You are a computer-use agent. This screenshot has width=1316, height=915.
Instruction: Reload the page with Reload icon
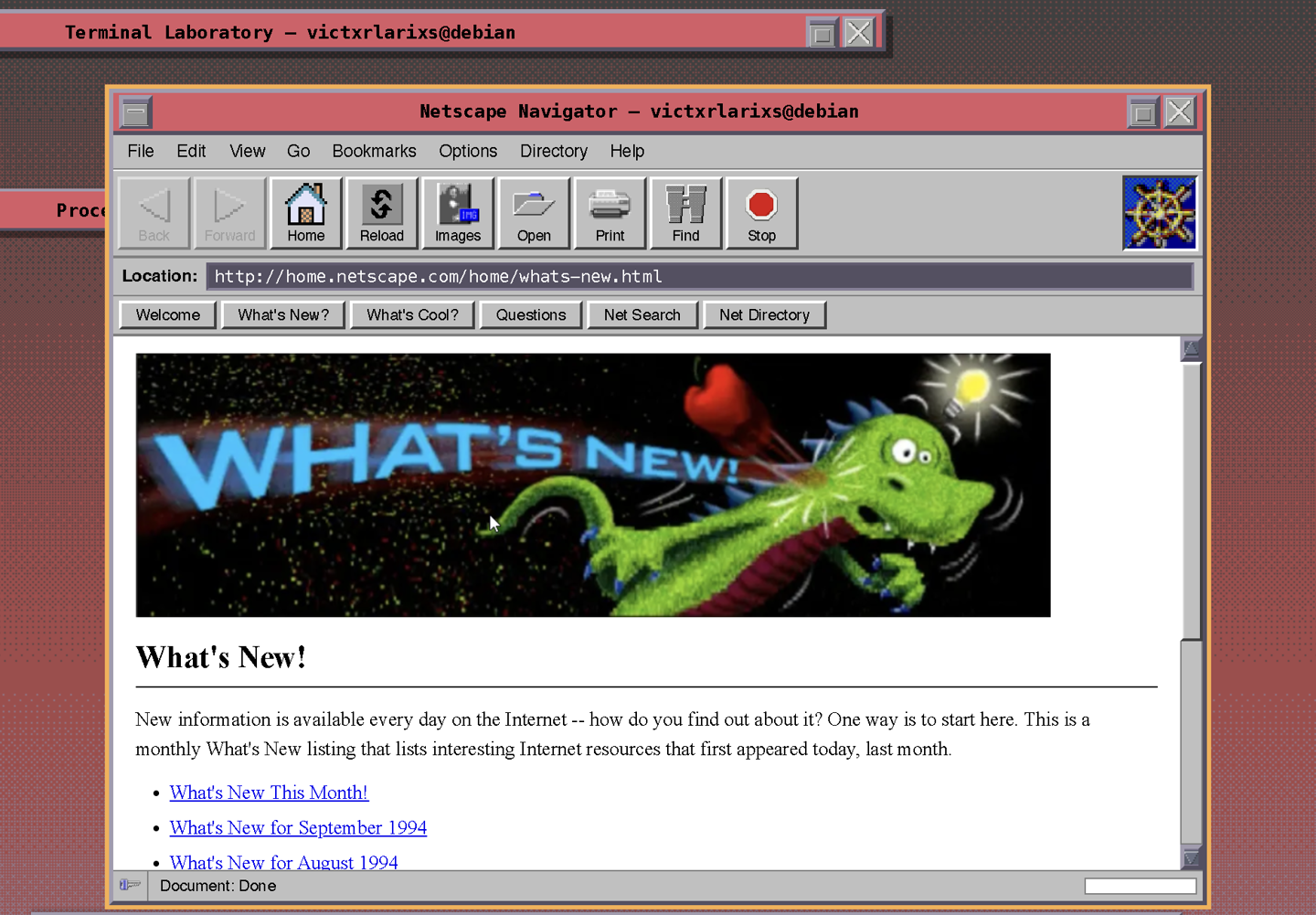382,213
